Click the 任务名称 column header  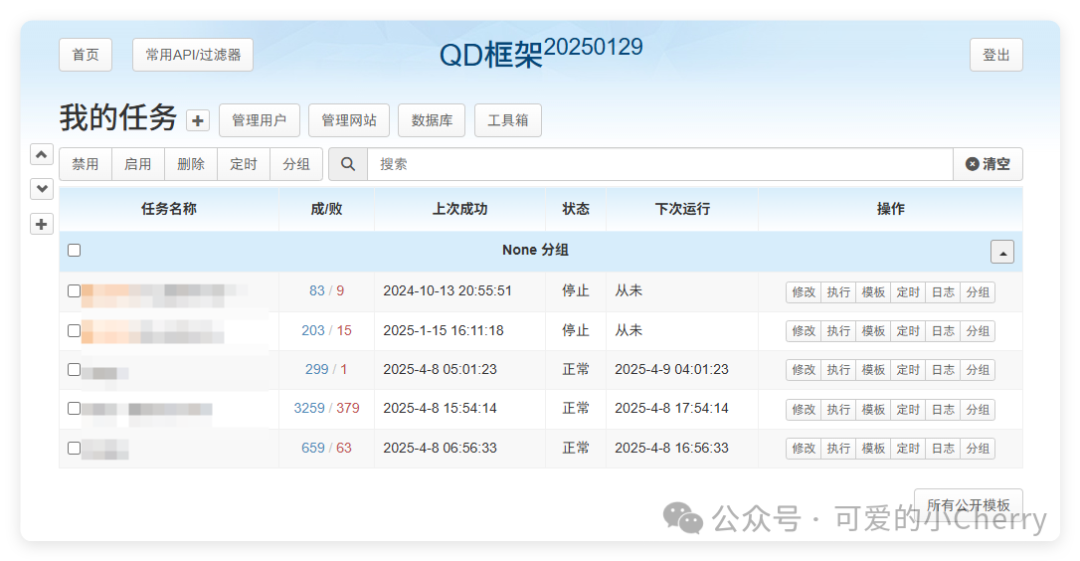pyautogui.click(x=169, y=209)
